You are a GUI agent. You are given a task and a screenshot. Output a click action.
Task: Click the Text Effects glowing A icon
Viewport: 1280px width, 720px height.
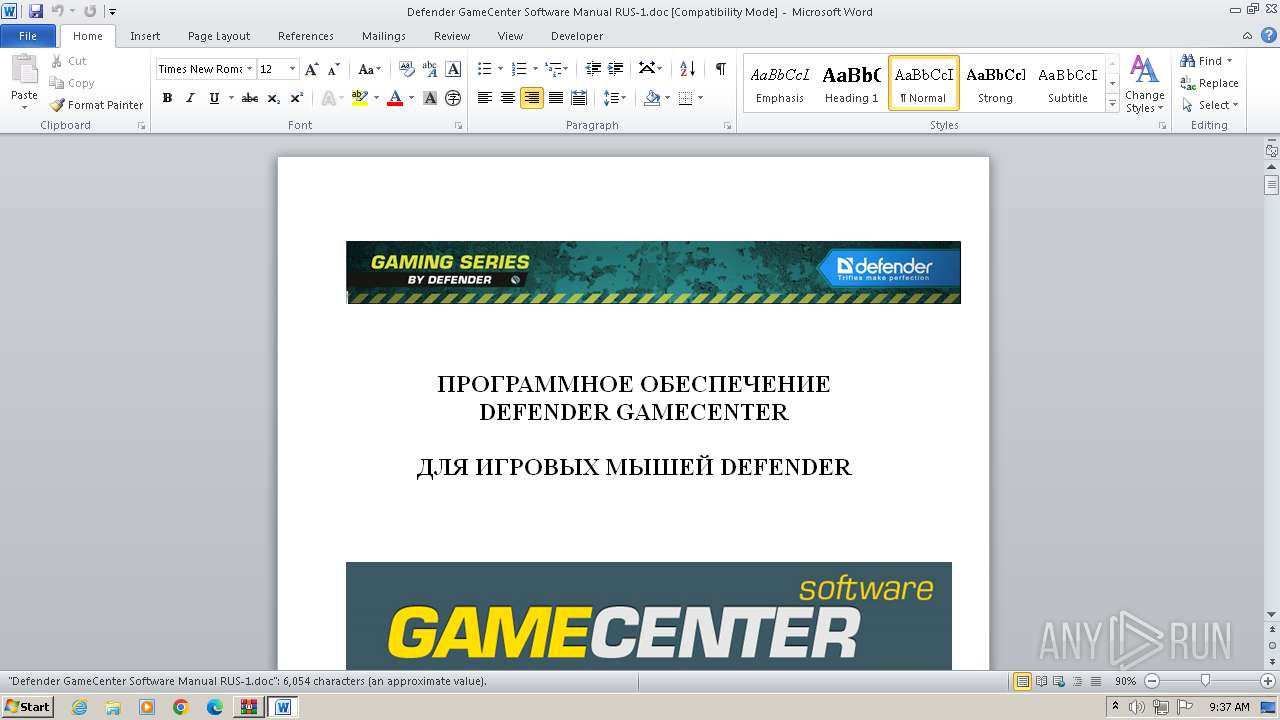click(328, 98)
